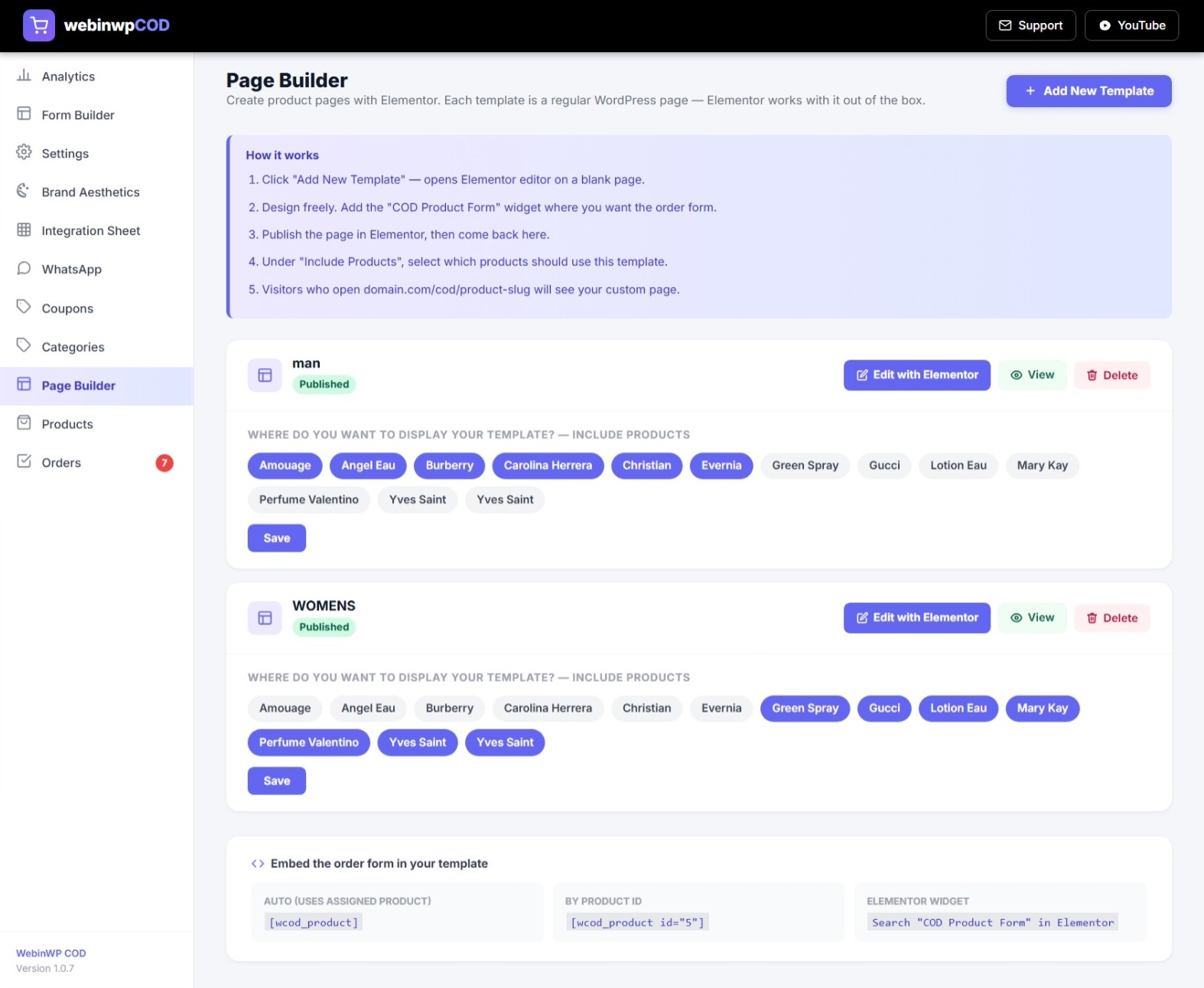The image size is (1204, 988).
Task: Navigate to Integration Sheet
Action: tap(96, 230)
